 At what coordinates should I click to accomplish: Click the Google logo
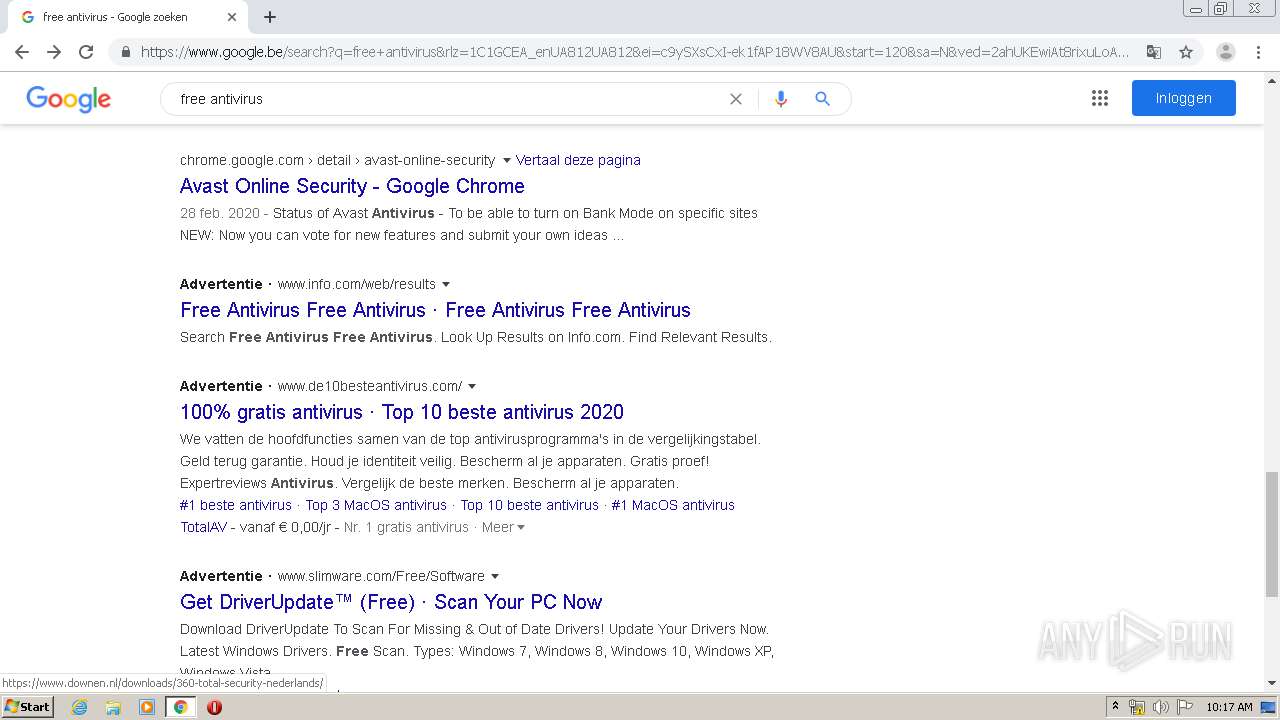(68, 99)
